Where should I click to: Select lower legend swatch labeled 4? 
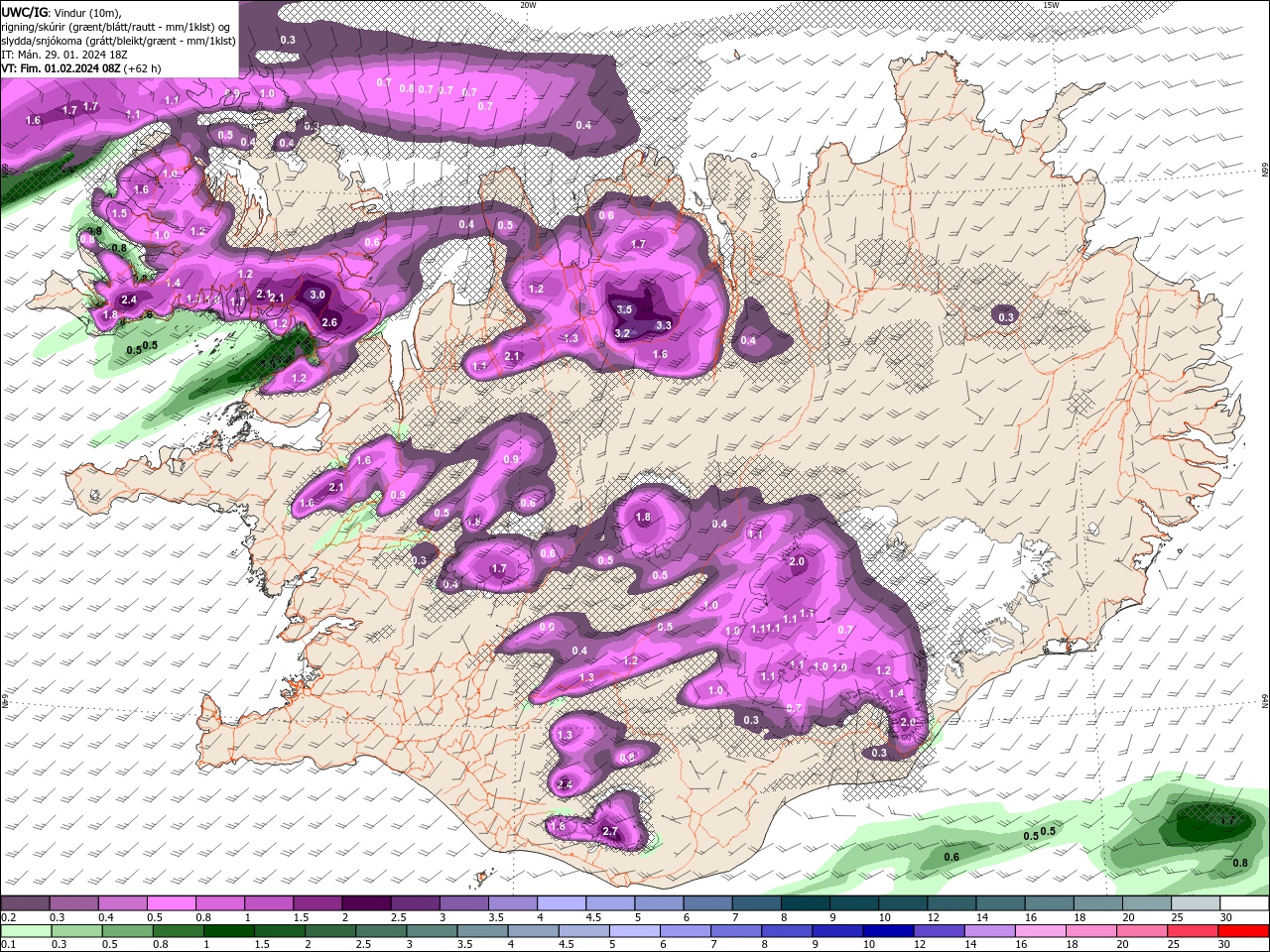click(532, 931)
